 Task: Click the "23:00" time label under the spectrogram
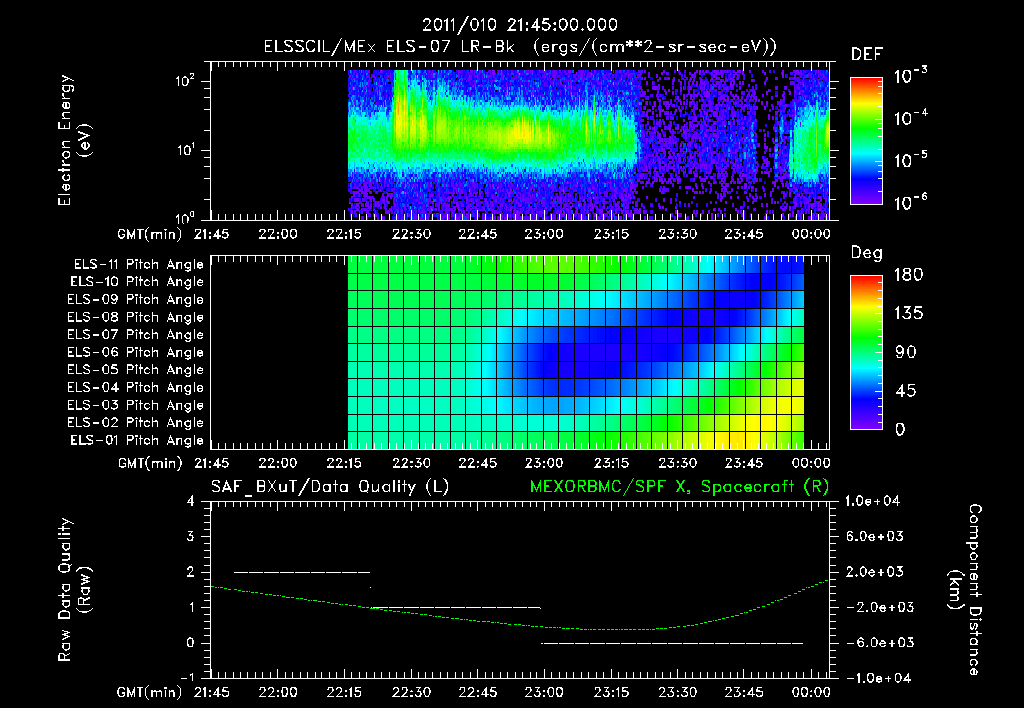click(x=544, y=234)
